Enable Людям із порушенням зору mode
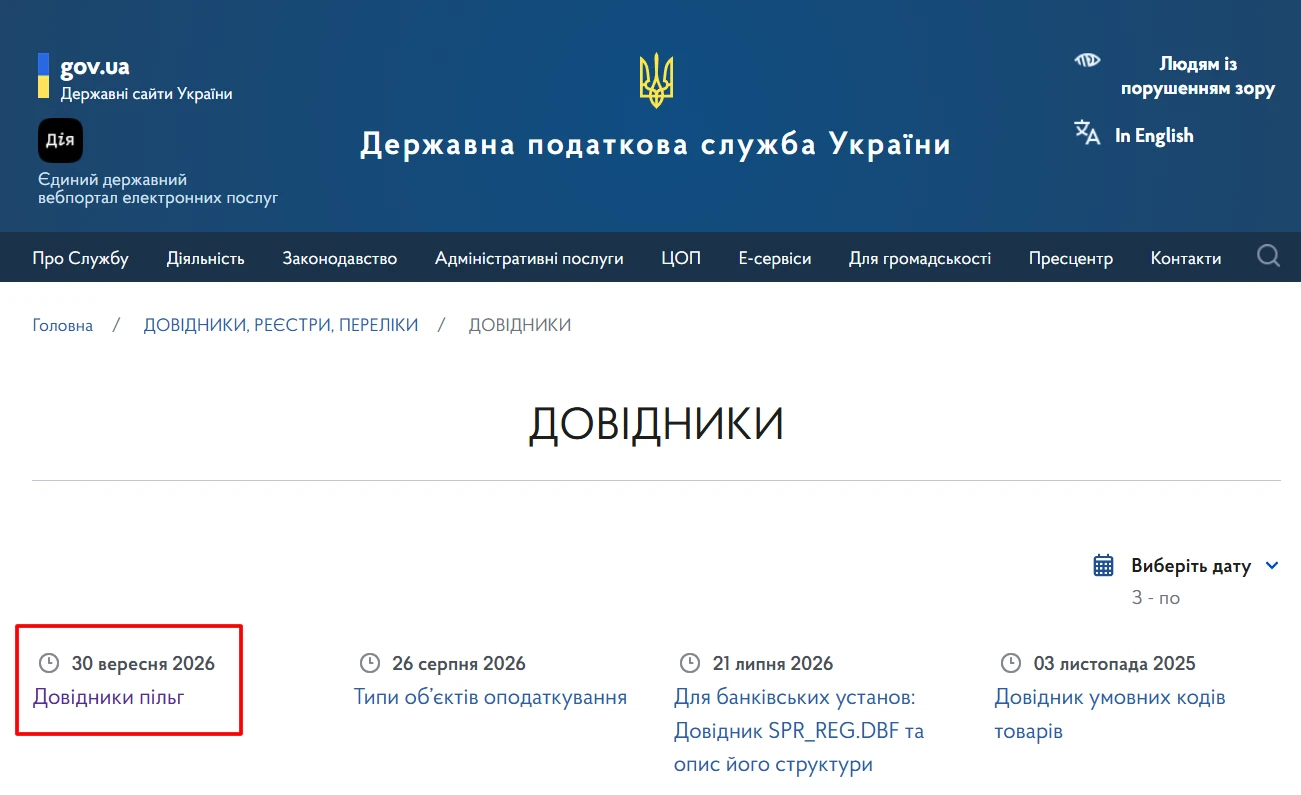1301x795 pixels. pos(1198,76)
